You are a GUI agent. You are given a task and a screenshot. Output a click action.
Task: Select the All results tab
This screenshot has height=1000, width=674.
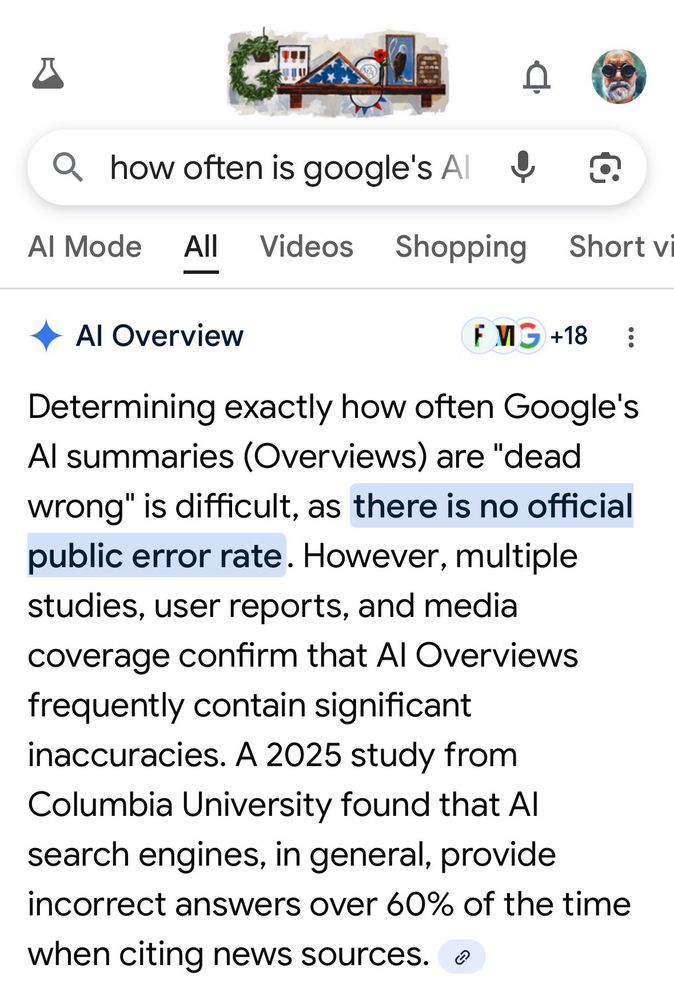200,247
